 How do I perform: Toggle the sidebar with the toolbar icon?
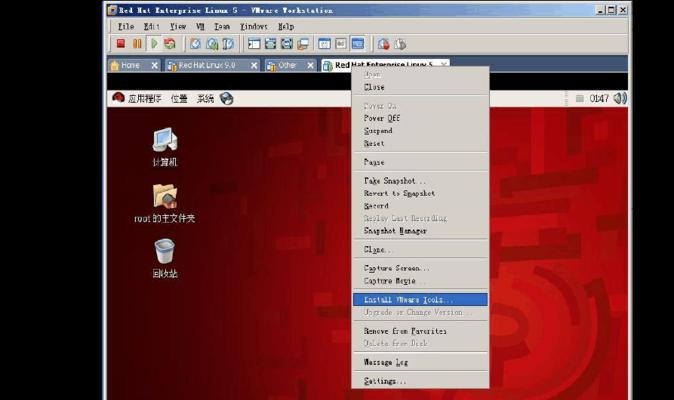pos(254,43)
